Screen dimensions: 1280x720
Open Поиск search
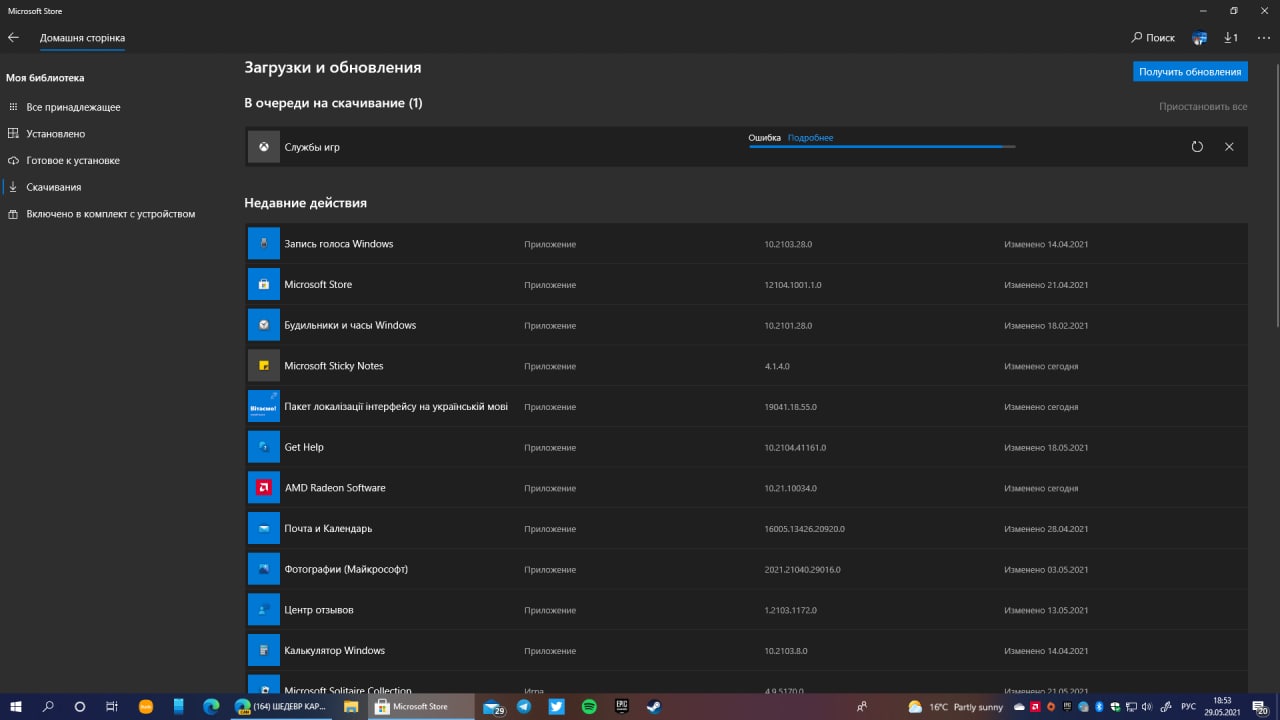[x=1153, y=38]
